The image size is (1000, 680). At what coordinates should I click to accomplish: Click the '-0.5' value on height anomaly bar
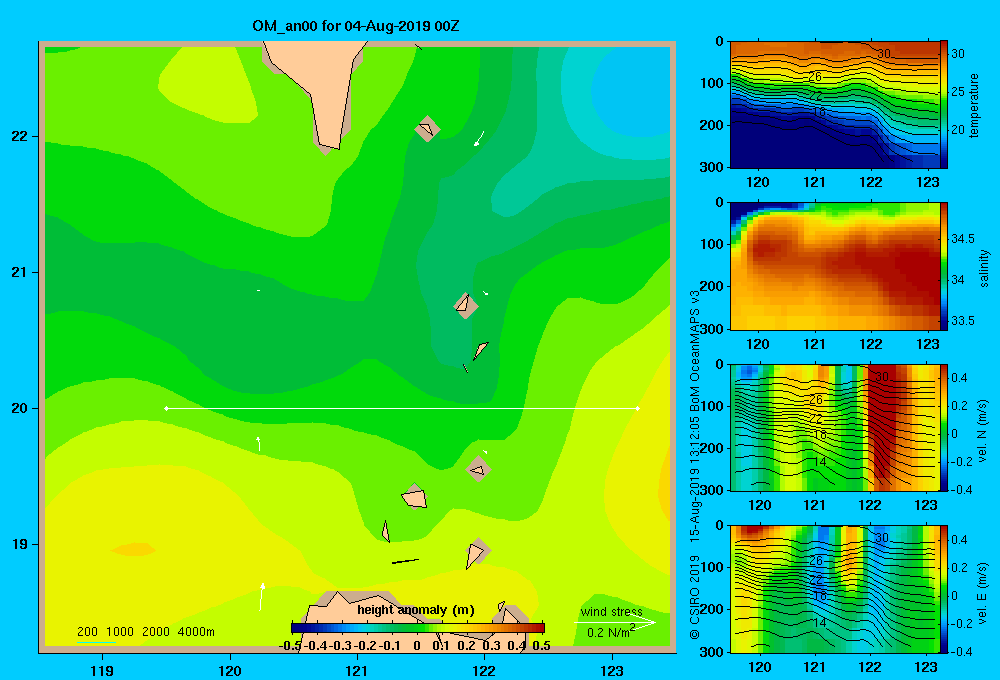click(x=291, y=646)
